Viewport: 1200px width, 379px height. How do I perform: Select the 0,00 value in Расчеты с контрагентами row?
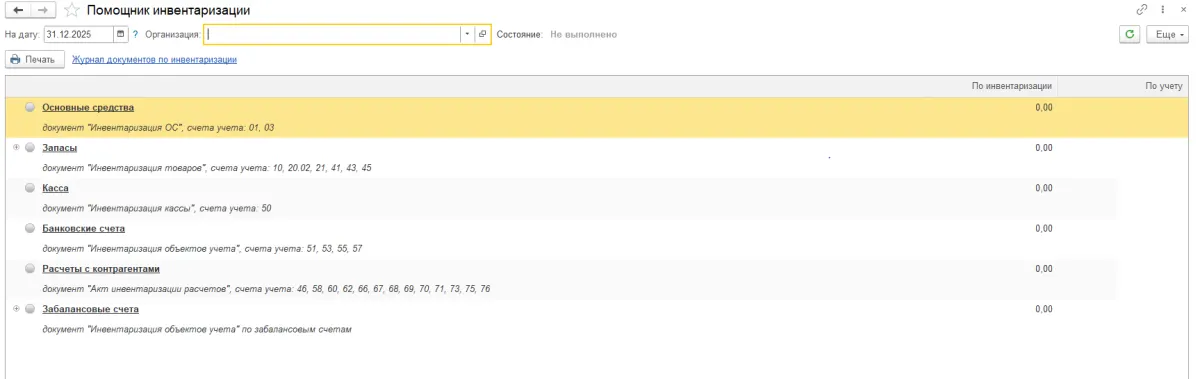tap(1044, 269)
